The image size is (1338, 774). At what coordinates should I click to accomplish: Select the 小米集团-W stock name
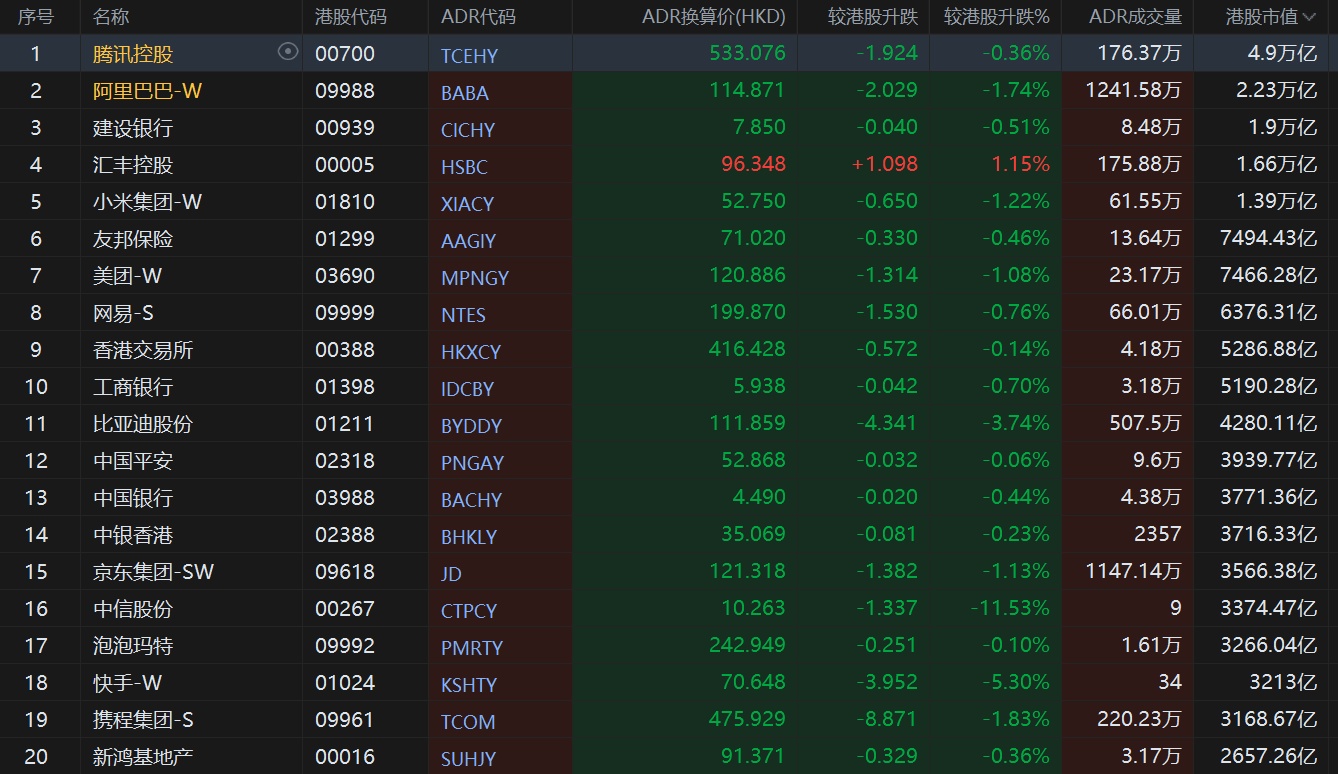pyautogui.click(x=147, y=202)
